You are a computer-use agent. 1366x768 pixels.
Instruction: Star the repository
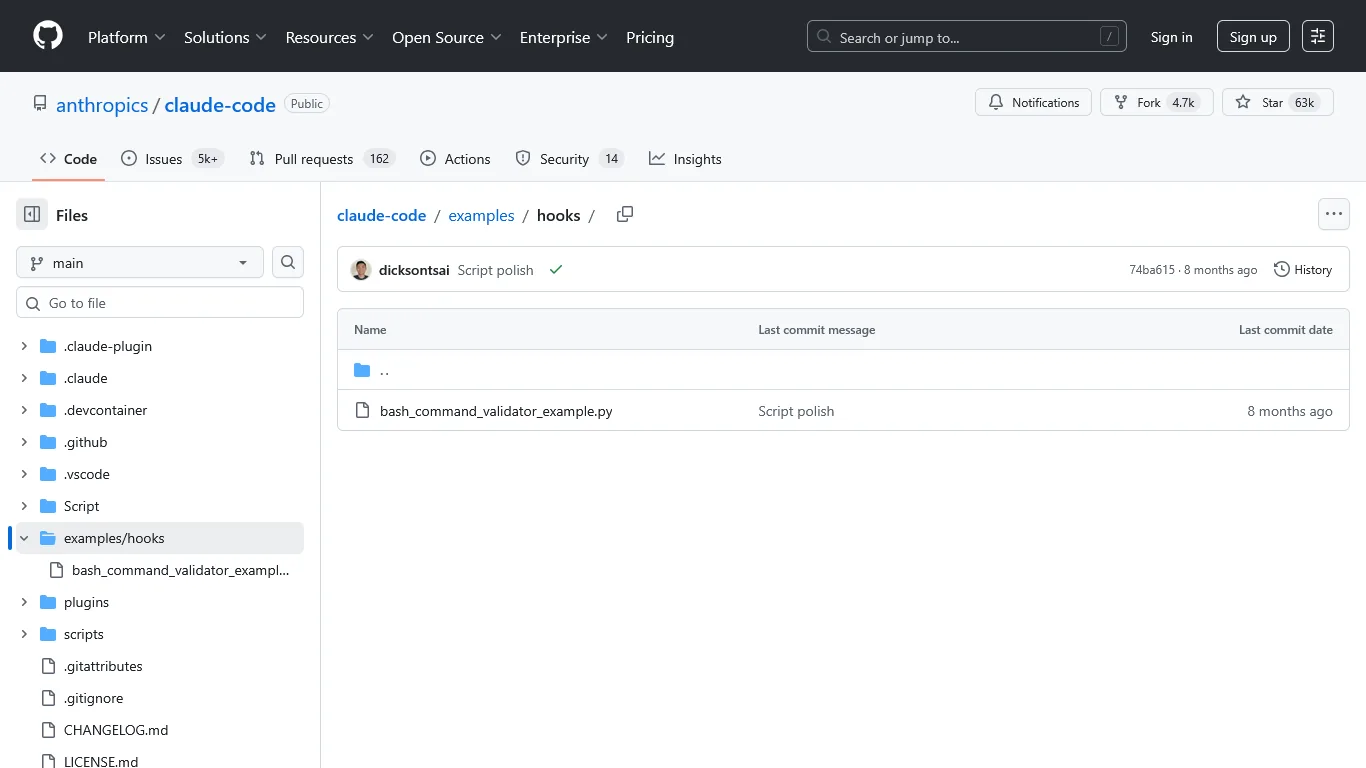tap(1278, 102)
